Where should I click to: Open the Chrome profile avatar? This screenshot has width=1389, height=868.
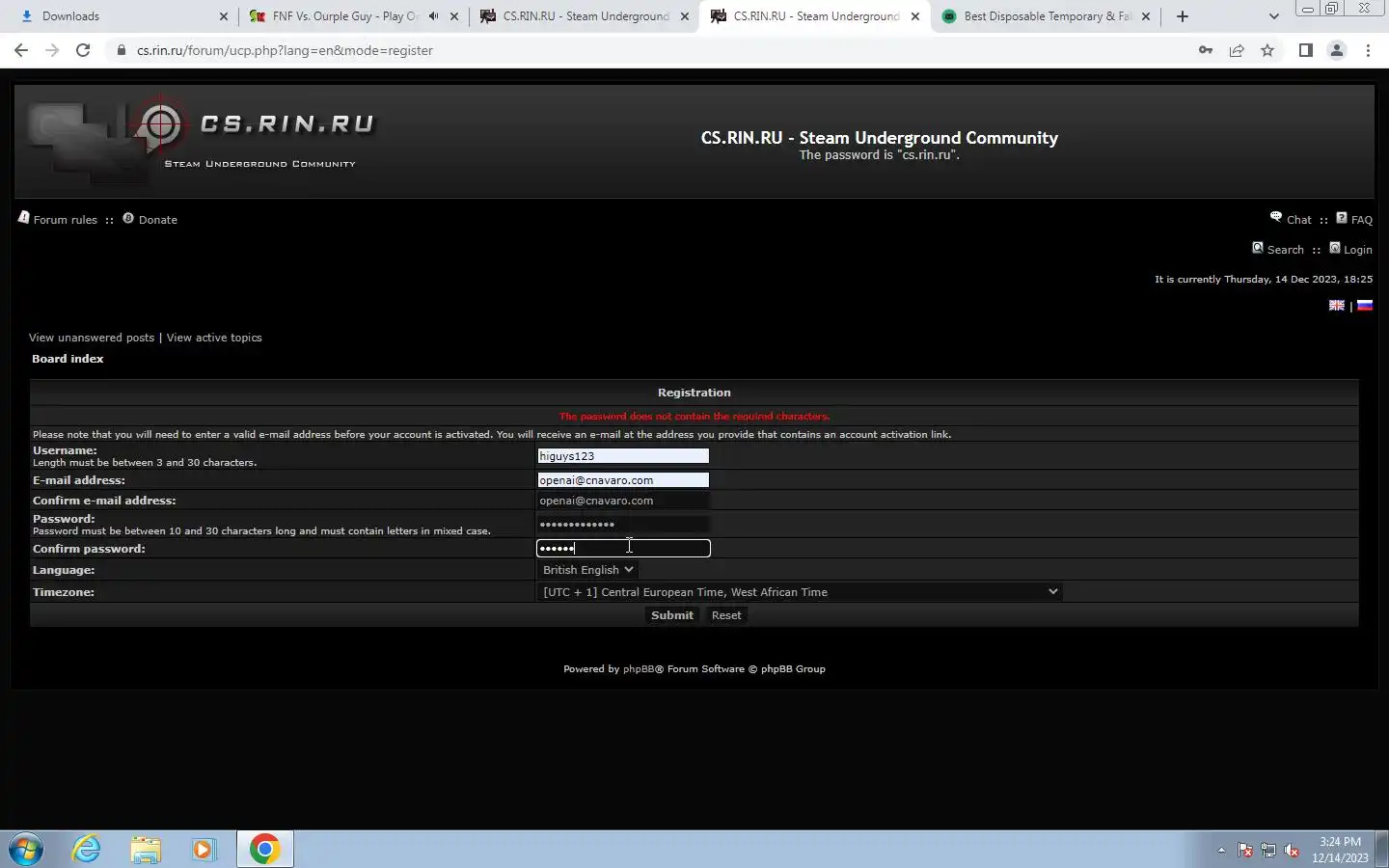click(1337, 50)
